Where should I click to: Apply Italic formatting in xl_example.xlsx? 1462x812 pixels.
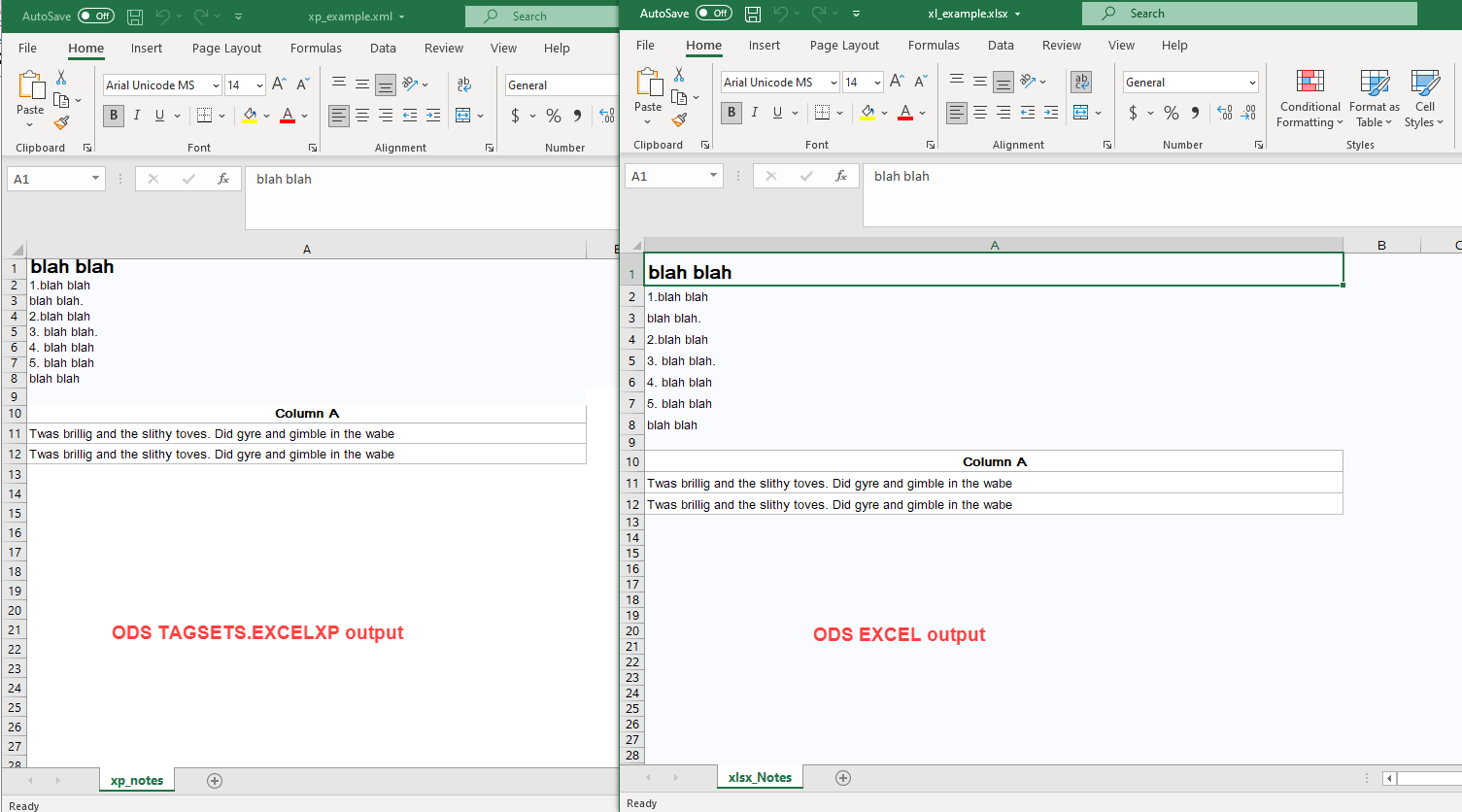[x=755, y=113]
